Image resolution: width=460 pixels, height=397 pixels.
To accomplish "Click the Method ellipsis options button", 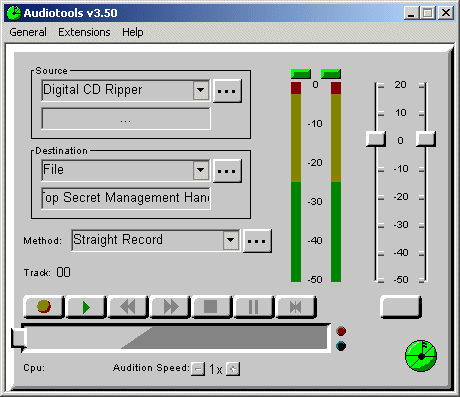I will (x=257, y=241).
